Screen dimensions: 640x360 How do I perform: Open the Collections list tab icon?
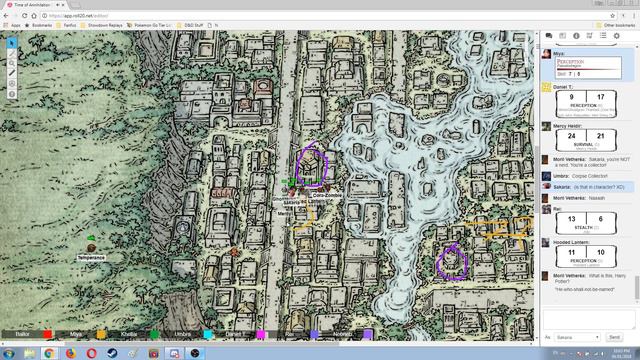coord(603,36)
